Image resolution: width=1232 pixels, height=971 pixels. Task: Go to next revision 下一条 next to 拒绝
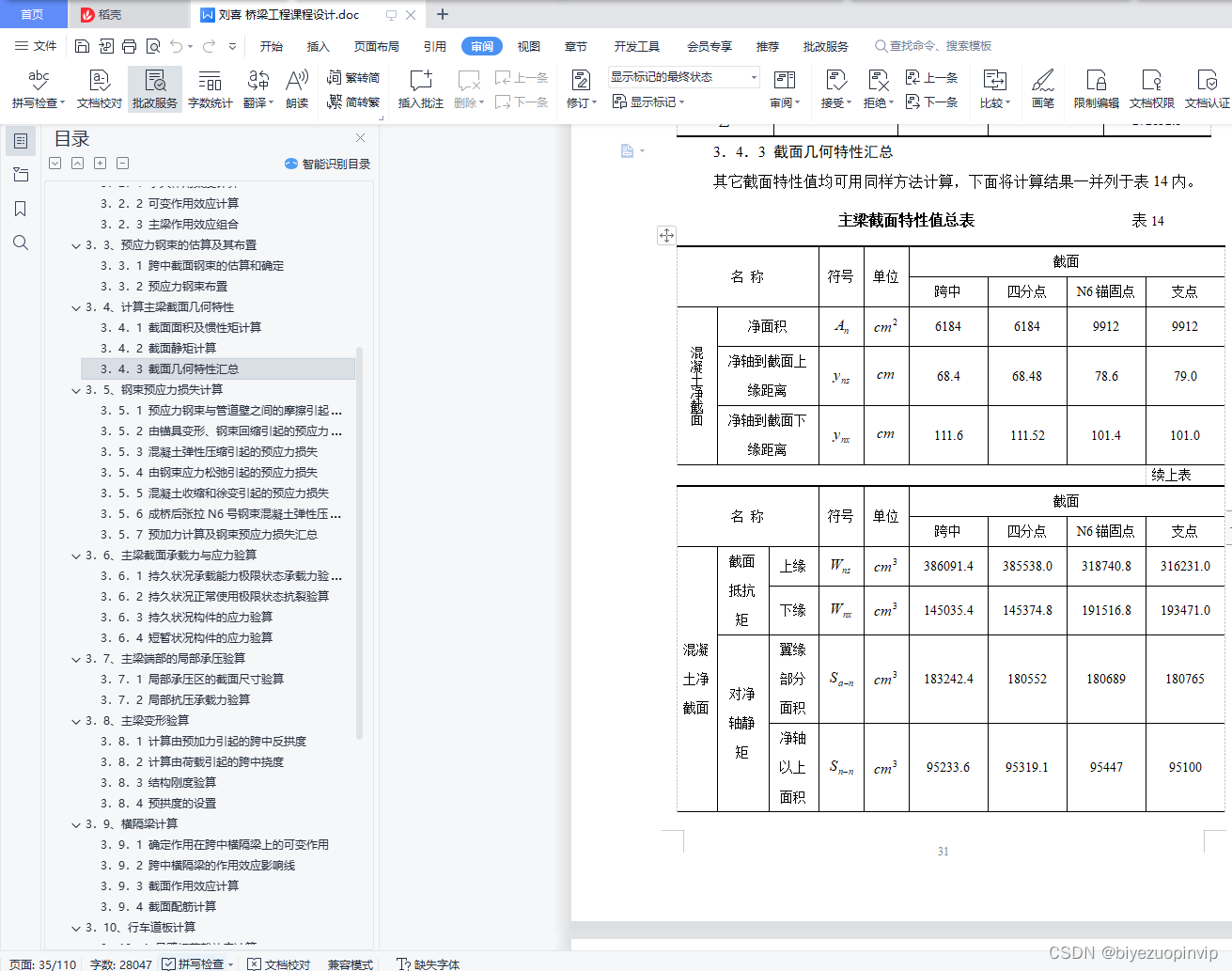point(931,102)
